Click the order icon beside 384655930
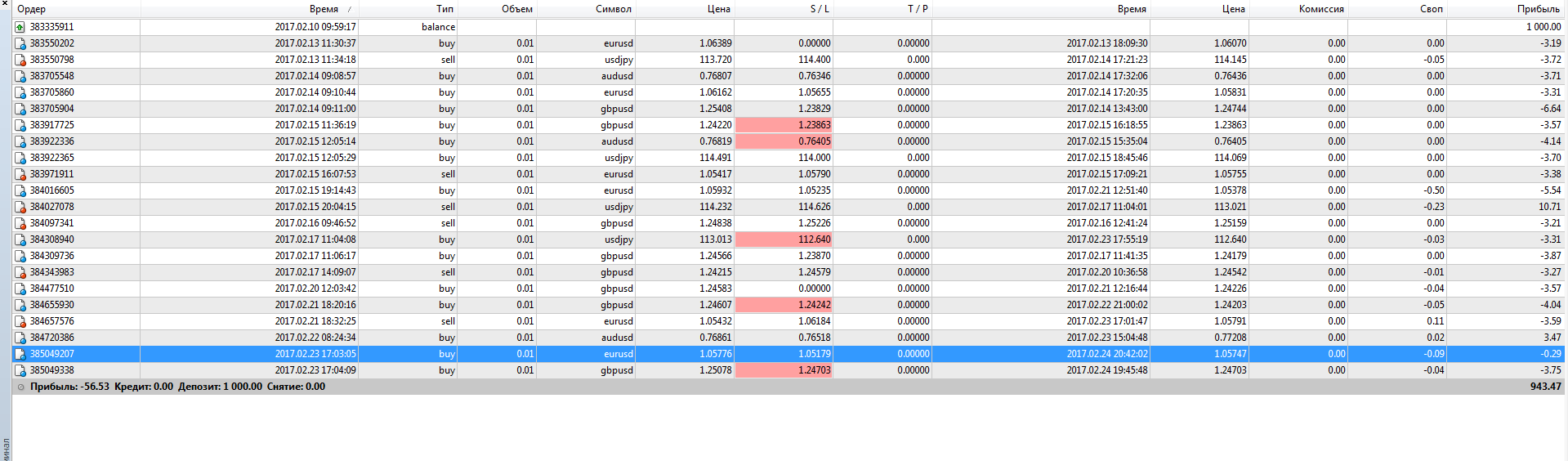Viewport: 1568px width, 461px height. [20, 305]
